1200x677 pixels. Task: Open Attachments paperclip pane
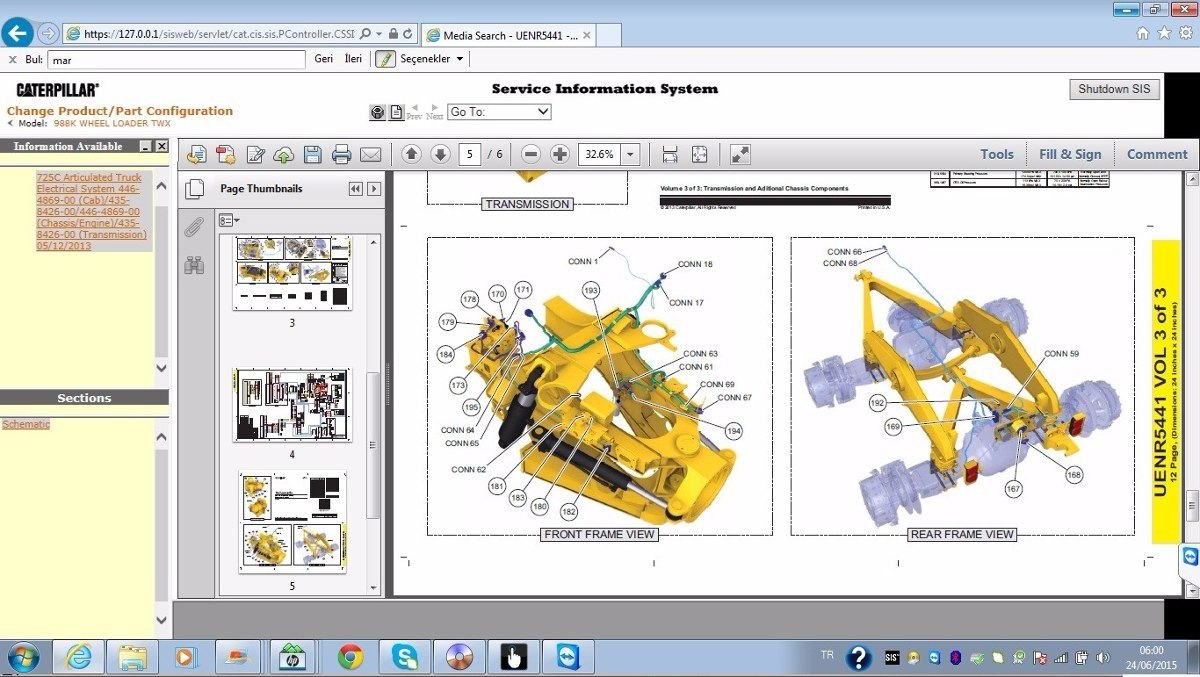pyautogui.click(x=194, y=227)
